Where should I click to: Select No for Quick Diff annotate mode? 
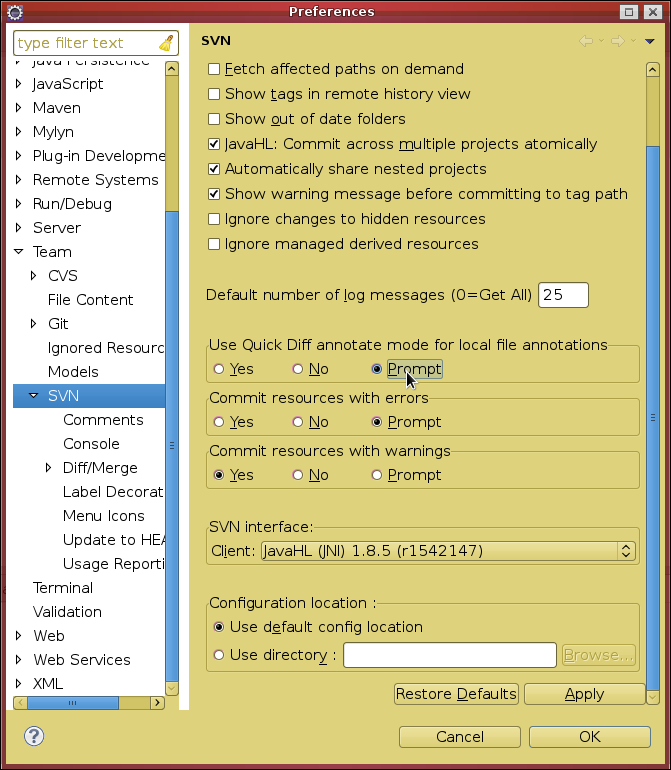[x=298, y=369]
